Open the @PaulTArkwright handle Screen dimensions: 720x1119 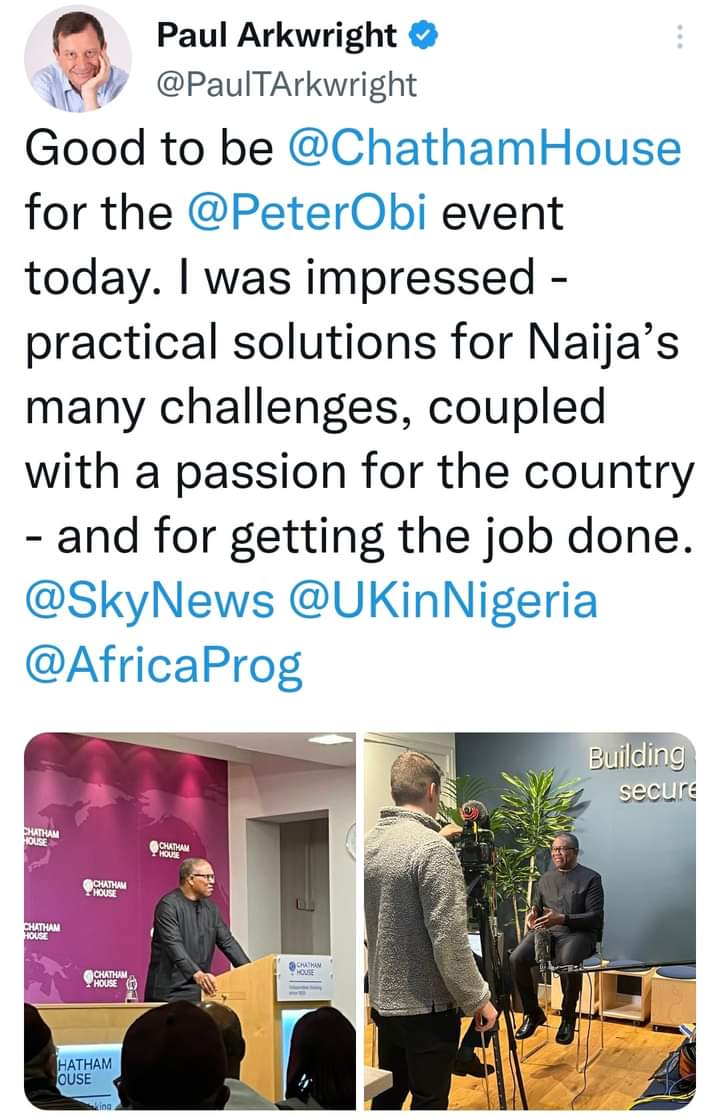coord(285,84)
